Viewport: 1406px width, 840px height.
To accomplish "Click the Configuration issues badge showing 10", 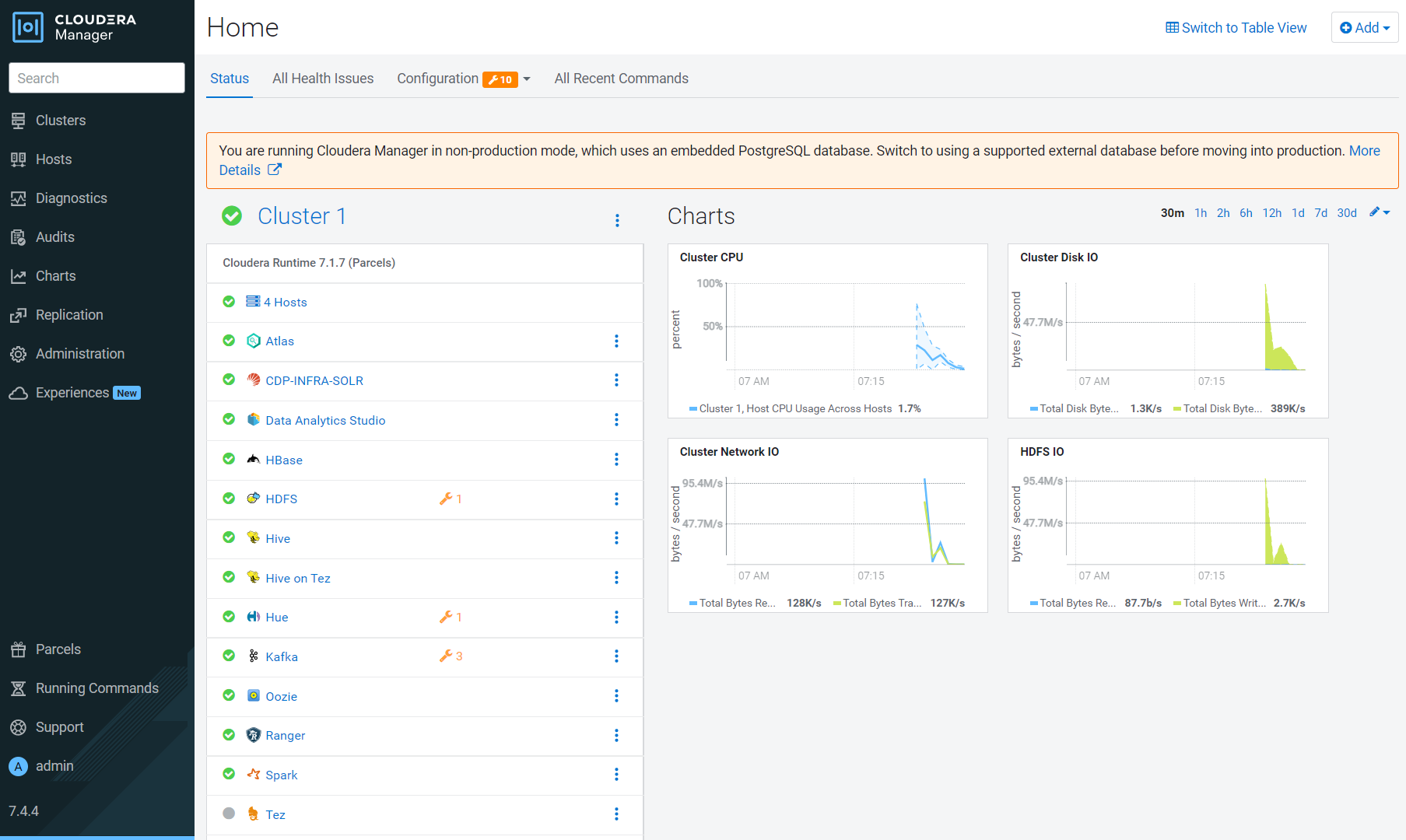I will pyautogui.click(x=500, y=79).
